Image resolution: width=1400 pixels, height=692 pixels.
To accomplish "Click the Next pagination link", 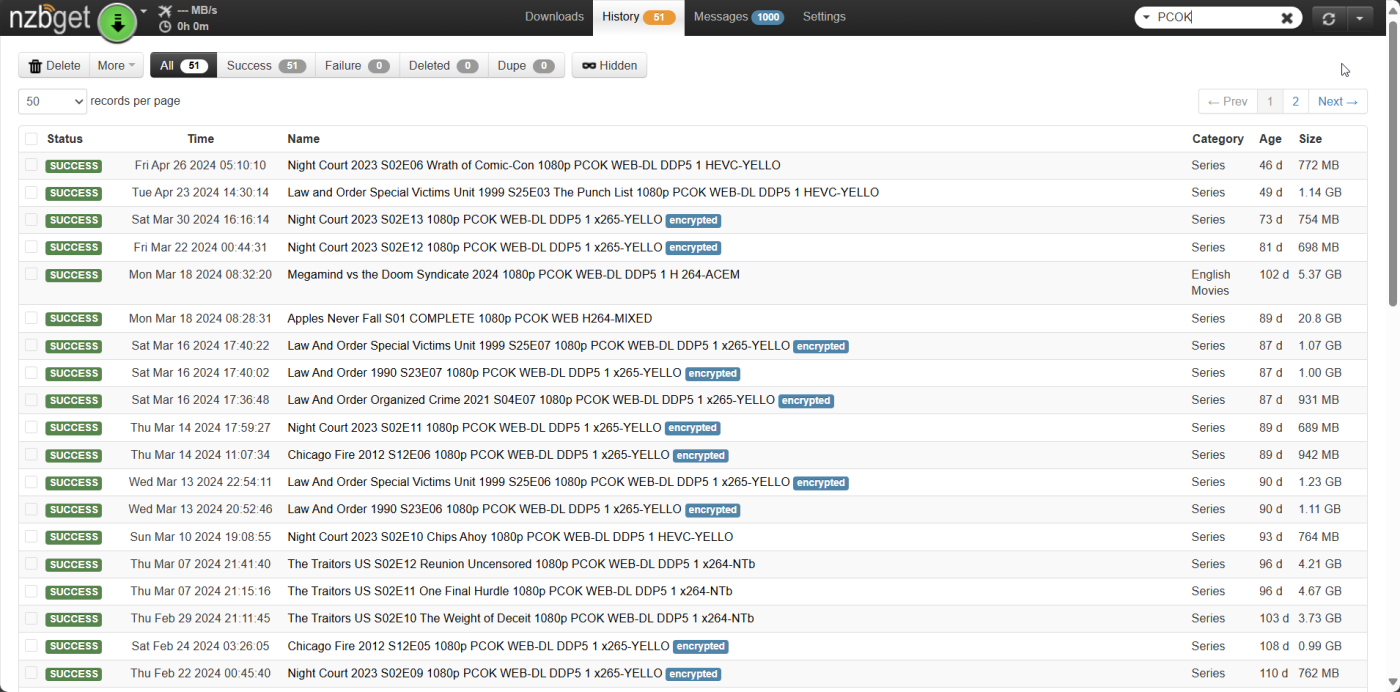I will pyautogui.click(x=1337, y=102).
